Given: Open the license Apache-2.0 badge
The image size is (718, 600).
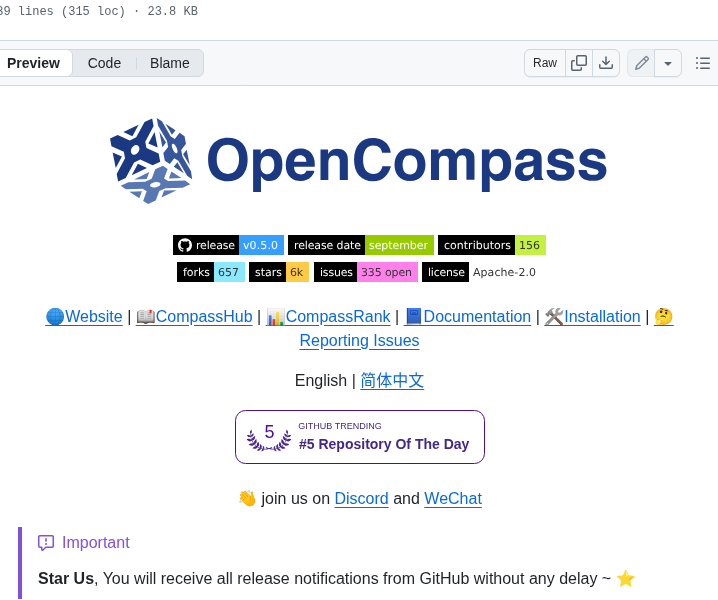Looking at the screenshot, I should (x=481, y=272).
